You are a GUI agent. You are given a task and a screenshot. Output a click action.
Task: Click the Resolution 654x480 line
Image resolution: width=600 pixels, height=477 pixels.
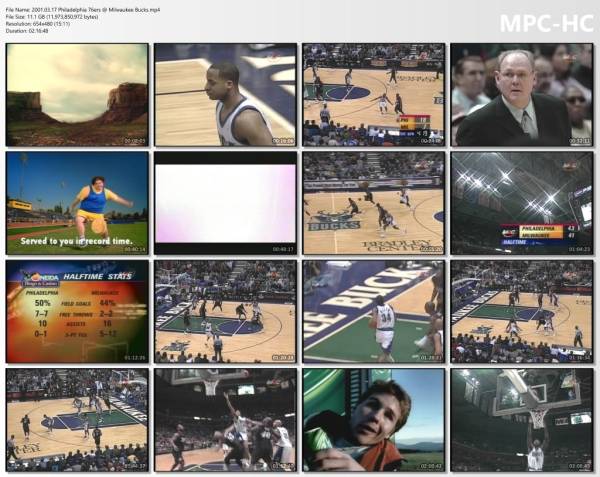38,24
